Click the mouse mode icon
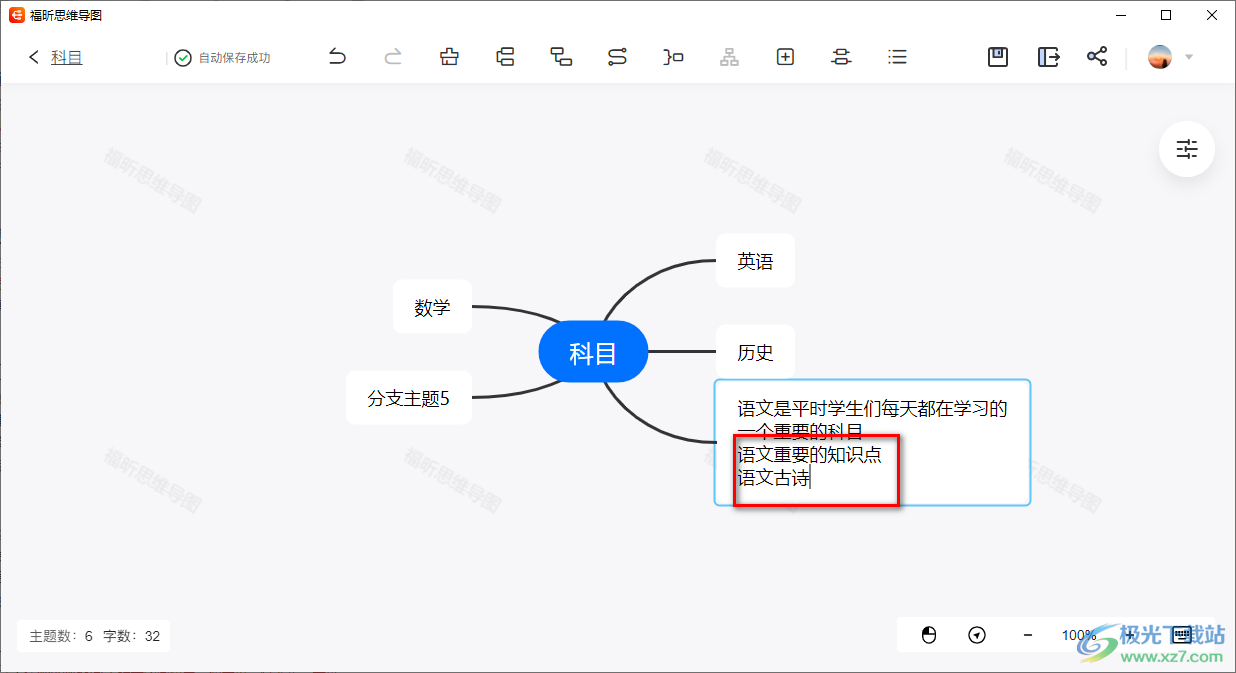Viewport: 1236px width, 673px height. [x=929, y=635]
